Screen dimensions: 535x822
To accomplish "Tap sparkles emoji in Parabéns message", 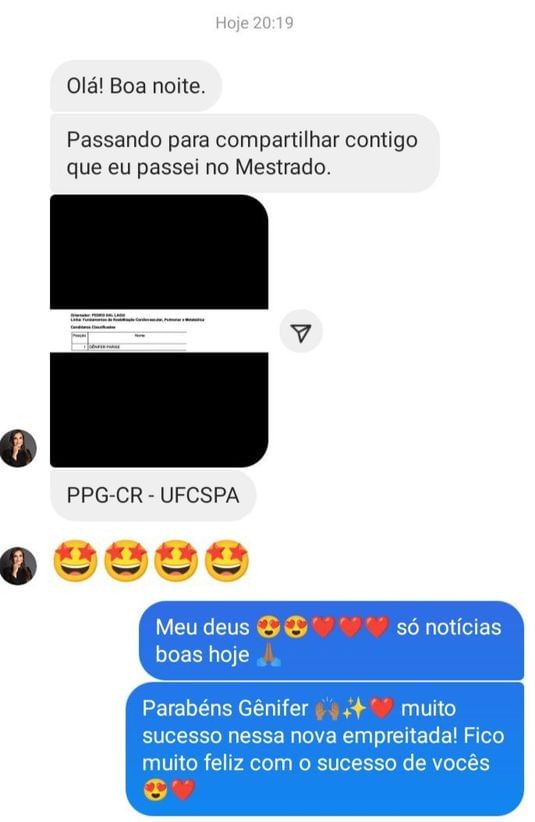I will (x=354, y=709).
